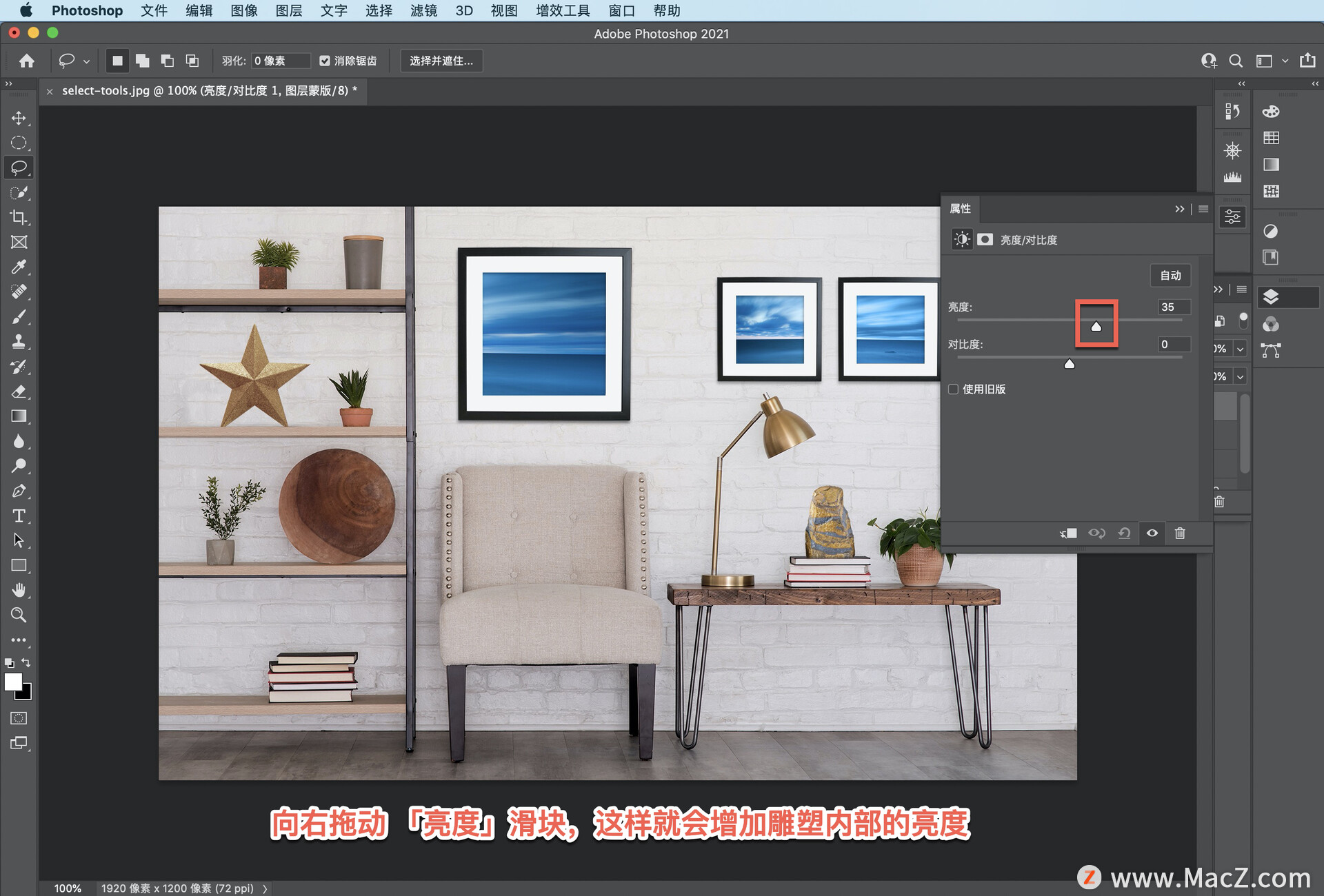Select the Eyedropper tool
The width and height of the screenshot is (1324, 896).
click(19, 267)
